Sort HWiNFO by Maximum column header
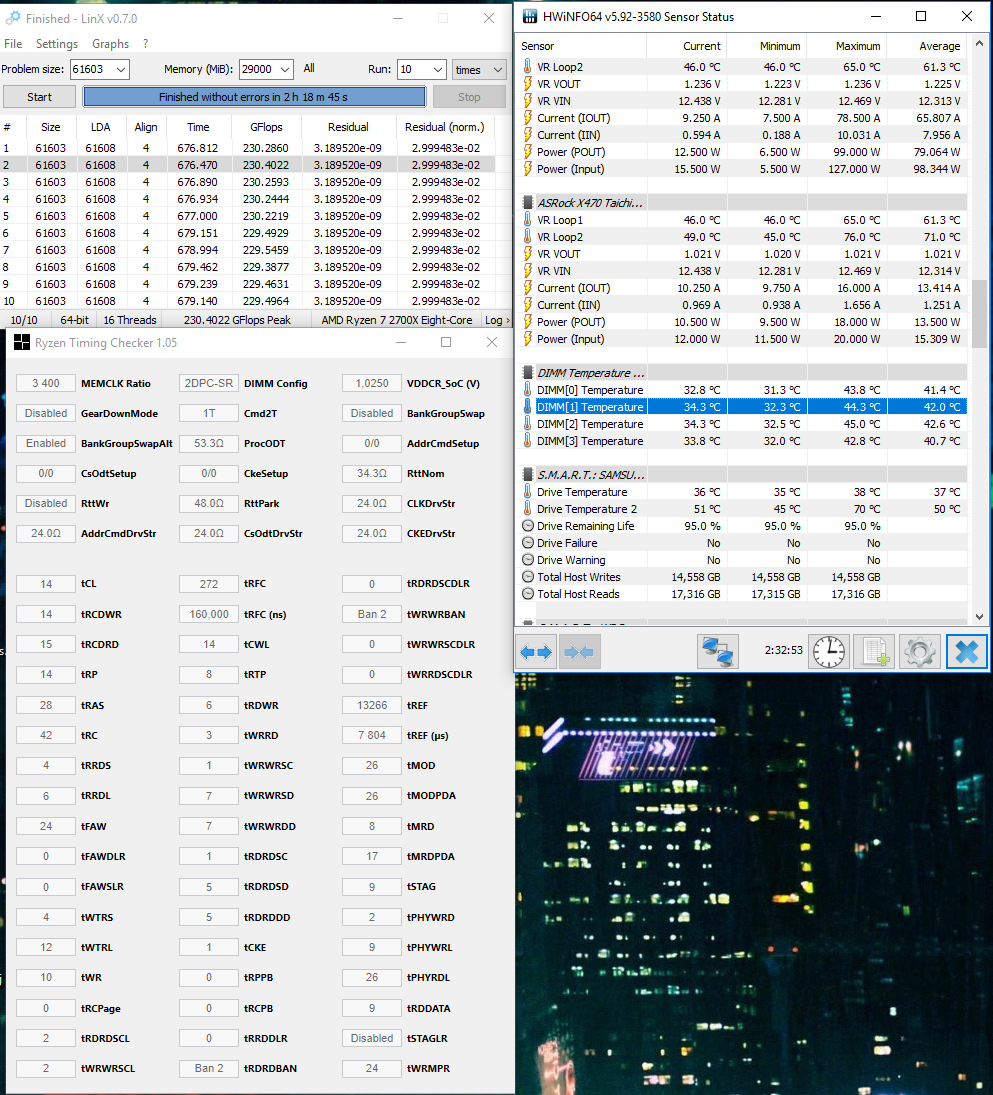The width and height of the screenshot is (993, 1095). coord(846,46)
